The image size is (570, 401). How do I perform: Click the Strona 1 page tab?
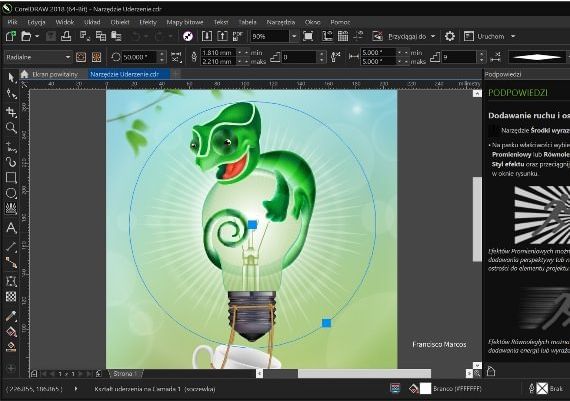(124, 373)
